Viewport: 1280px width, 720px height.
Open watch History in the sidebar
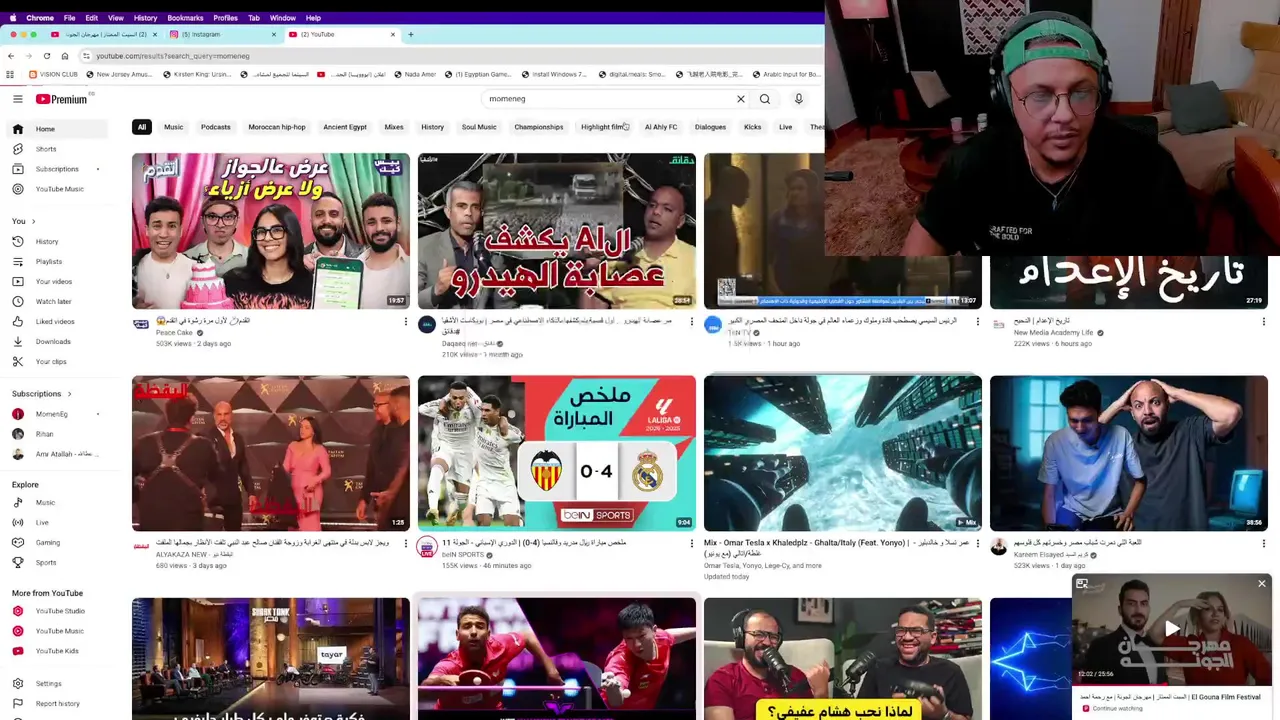57,241
